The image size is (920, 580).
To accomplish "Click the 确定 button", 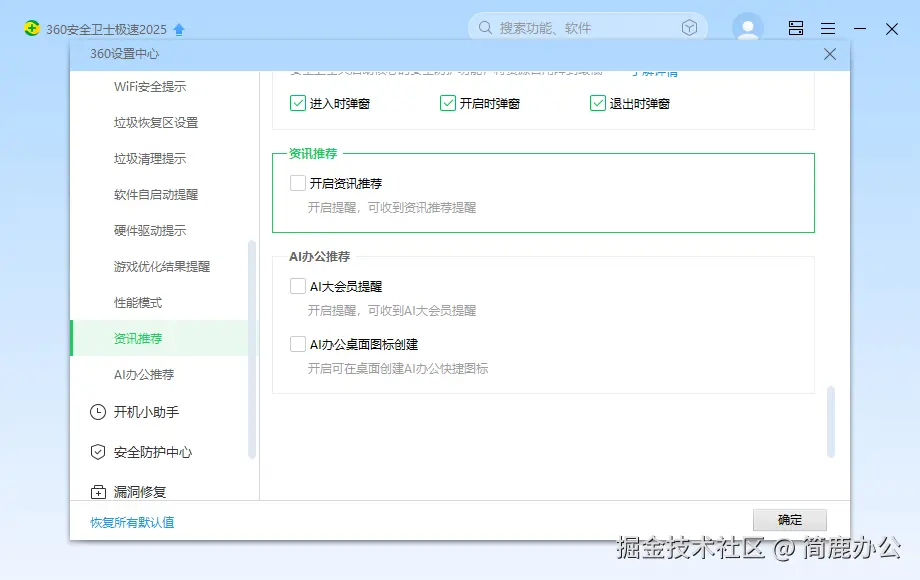I will 790,520.
